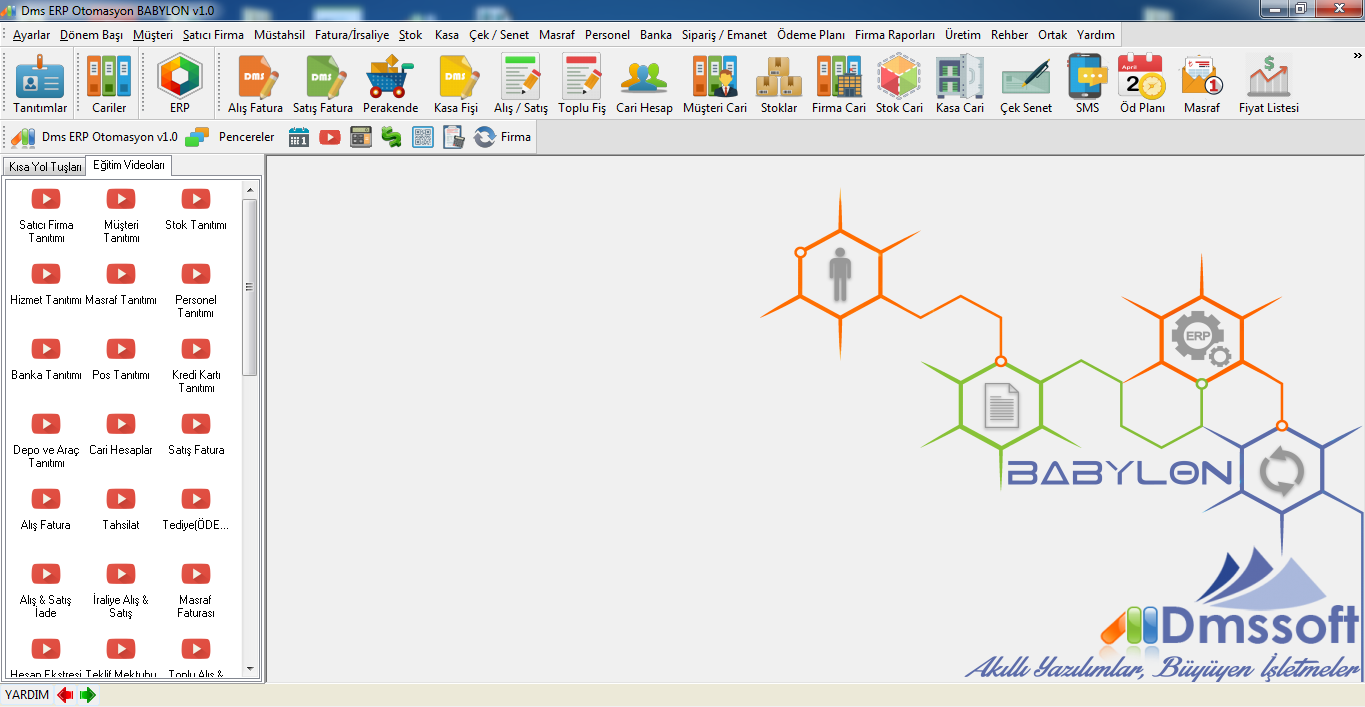The height and width of the screenshot is (707, 1365).
Task: Open the Firma refresh button
Action: tap(503, 137)
